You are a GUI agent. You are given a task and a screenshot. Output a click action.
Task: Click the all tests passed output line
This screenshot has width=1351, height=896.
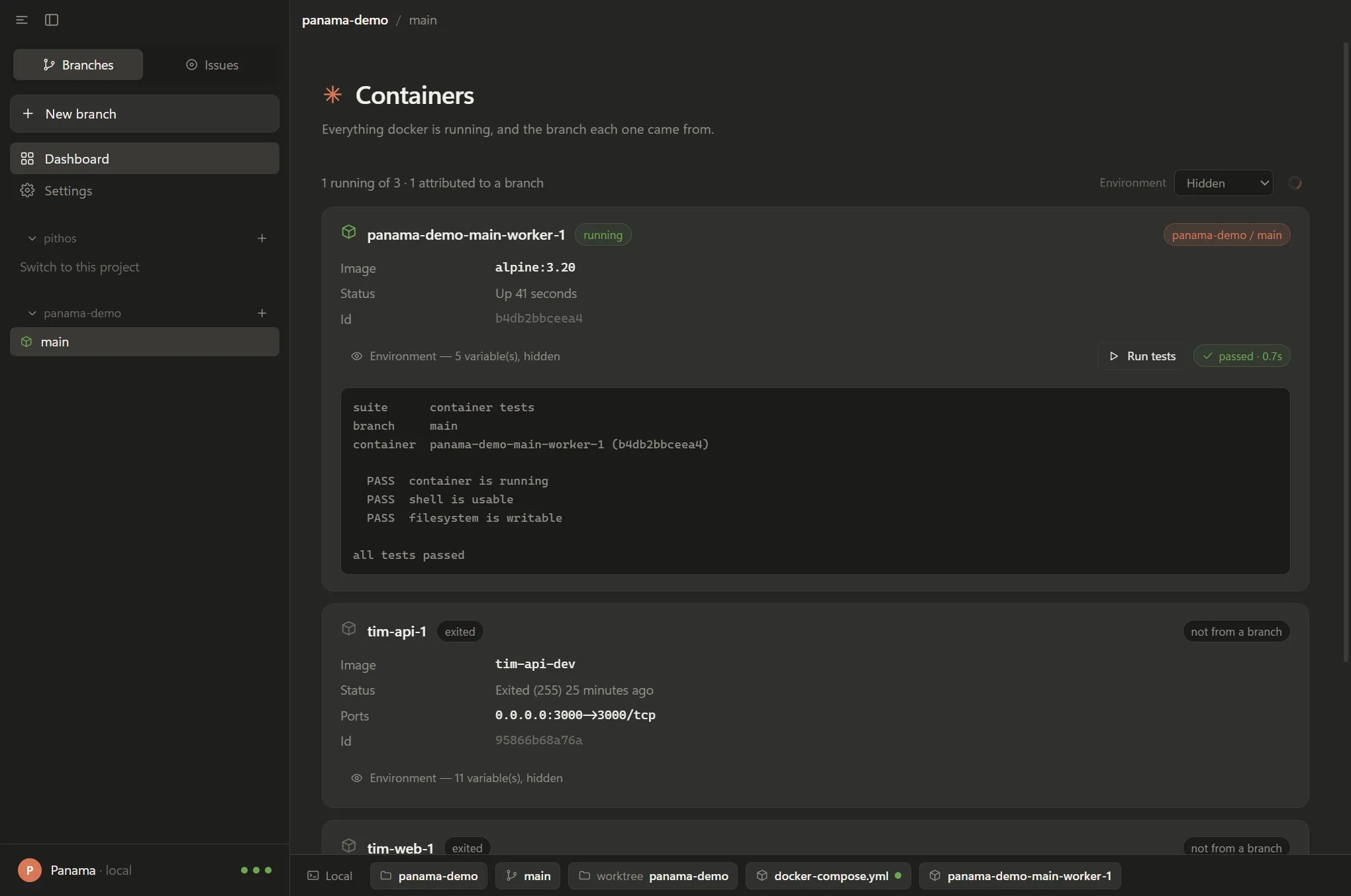pyautogui.click(x=409, y=555)
